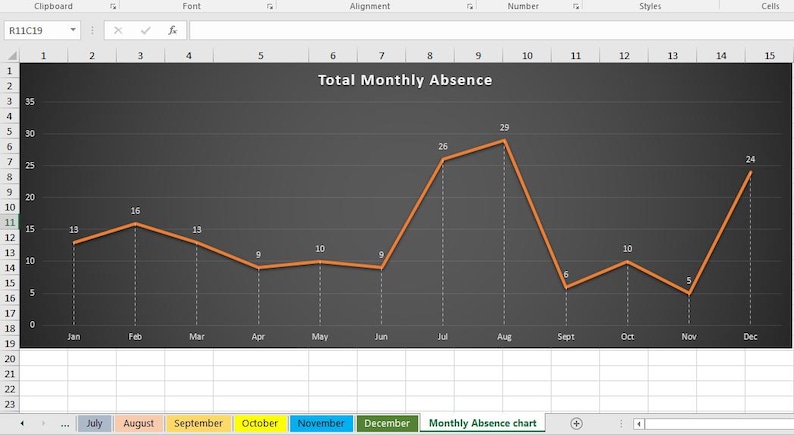Open the Alignment group dialog launcher

point(470,7)
